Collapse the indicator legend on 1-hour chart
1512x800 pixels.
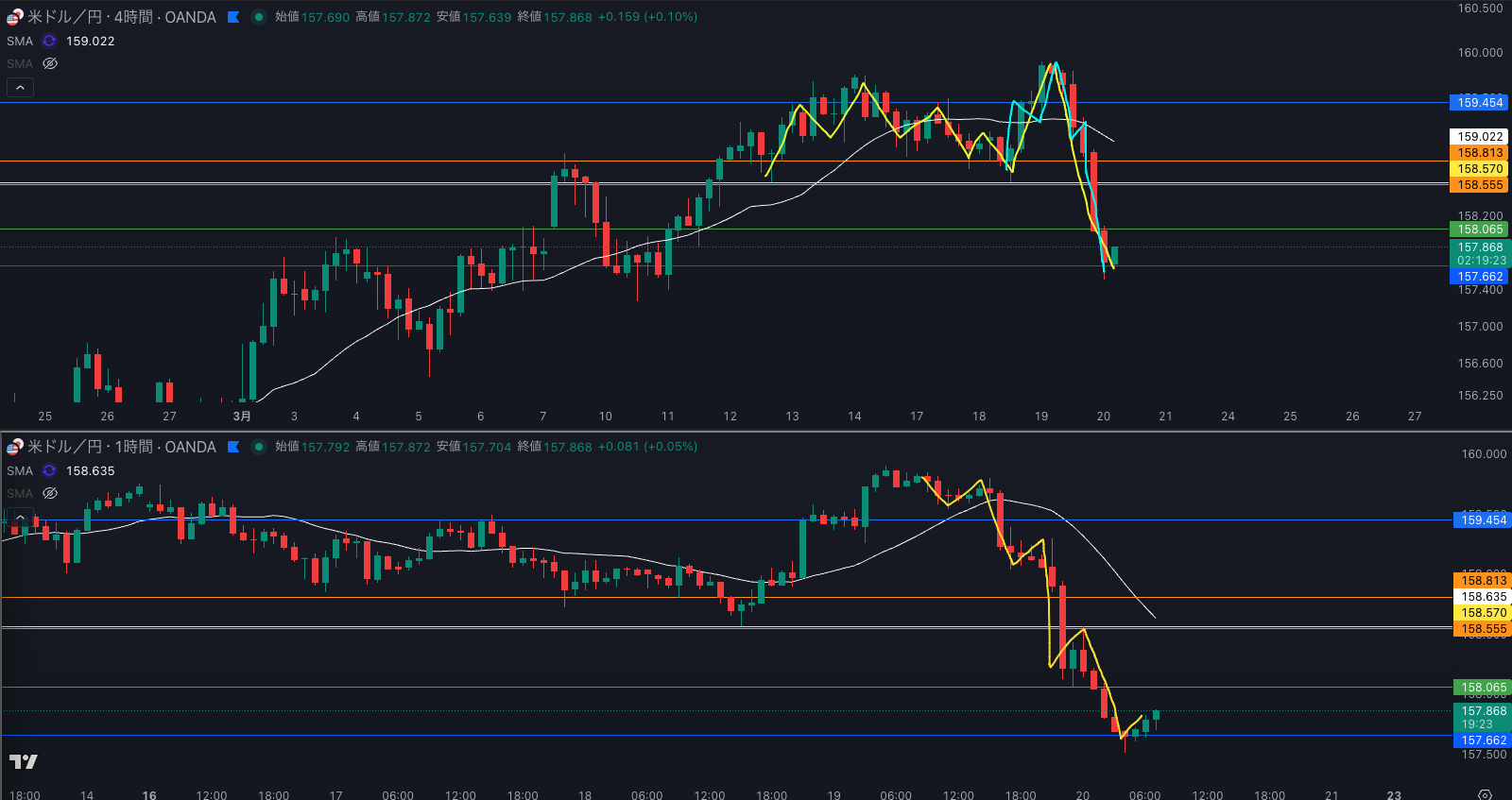click(20, 517)
